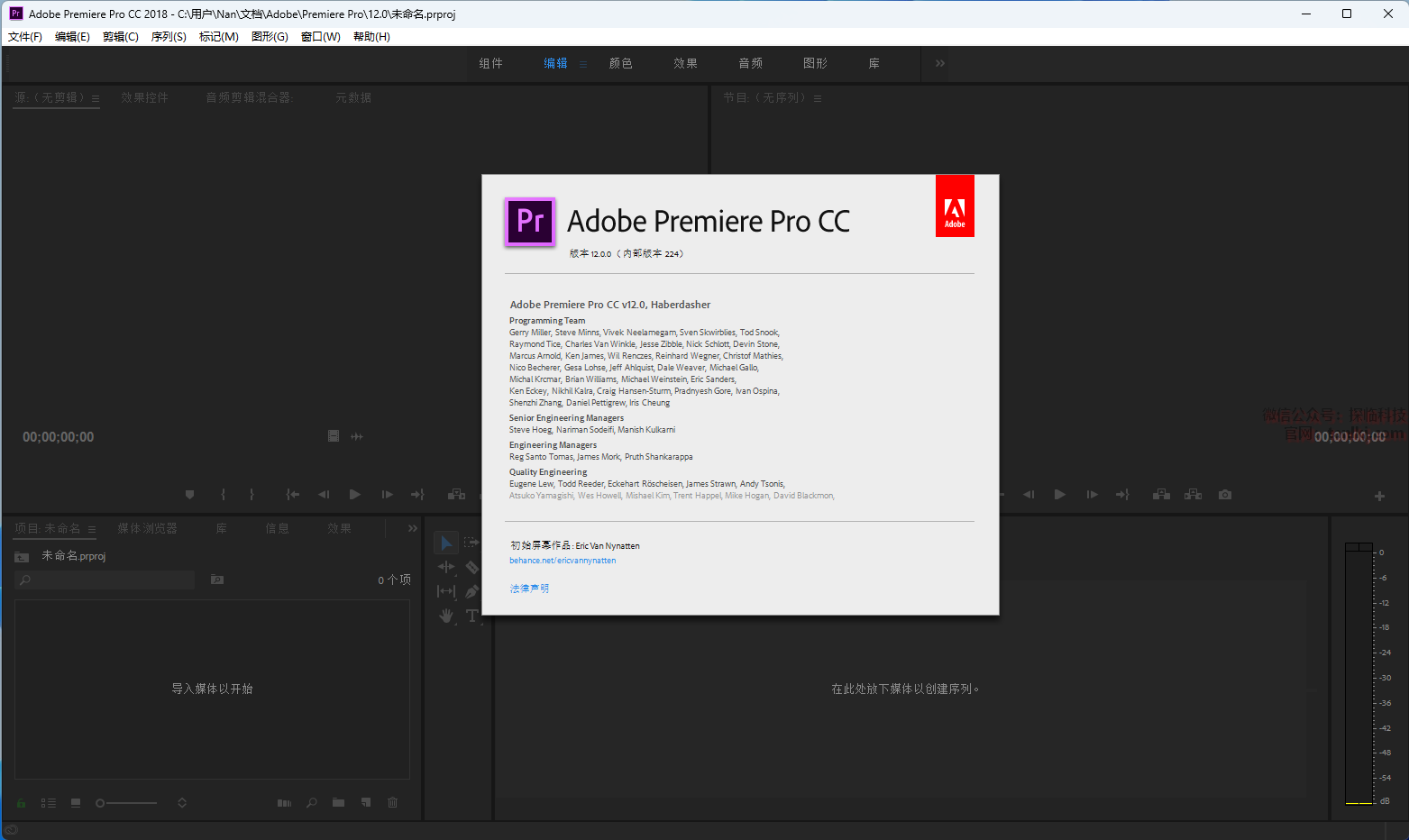Adjust the project panel zoom slider

101,803
